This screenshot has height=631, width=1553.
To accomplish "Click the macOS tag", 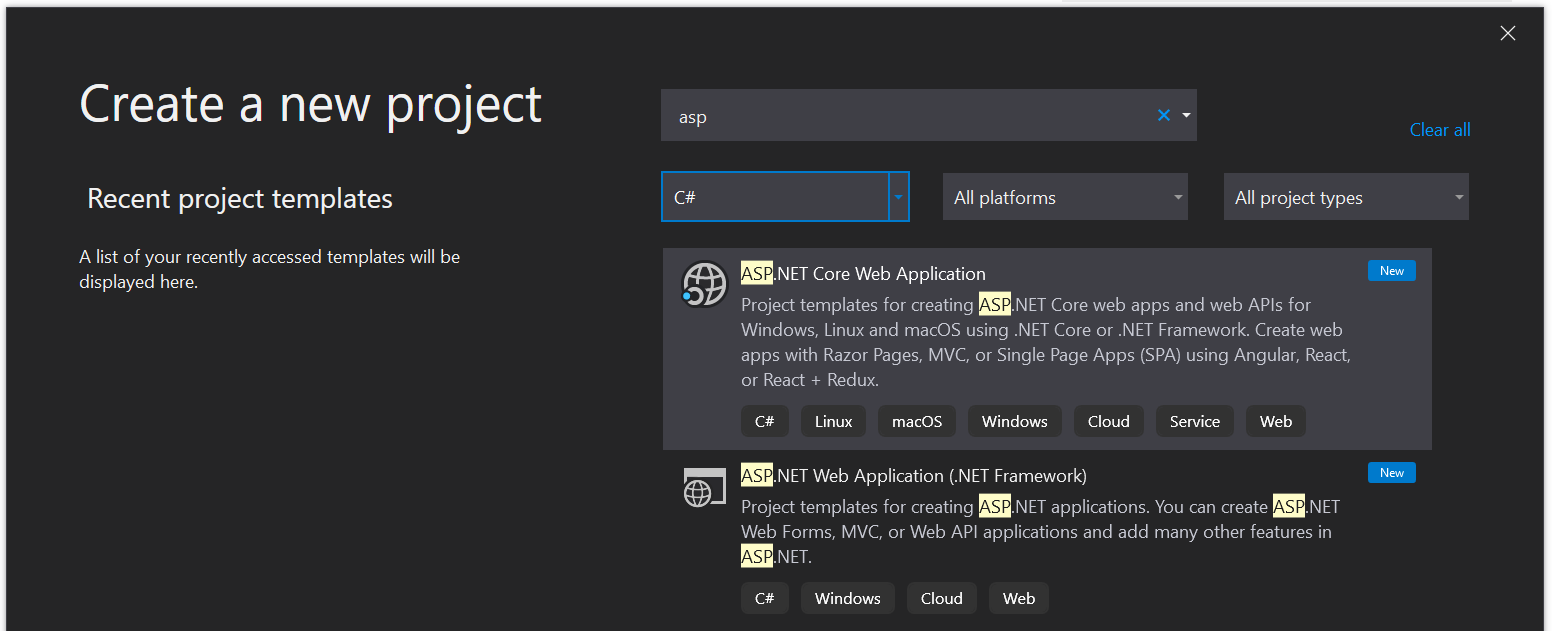I will [x=917, y=421].
